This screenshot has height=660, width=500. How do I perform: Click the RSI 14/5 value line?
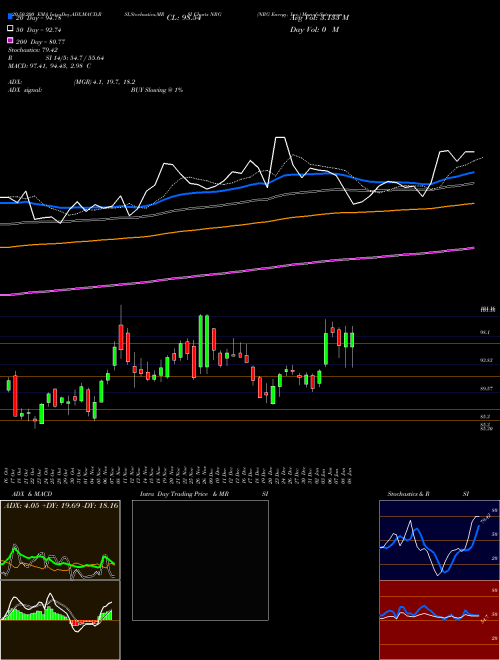pyautogui.click(x=56, y=58)
